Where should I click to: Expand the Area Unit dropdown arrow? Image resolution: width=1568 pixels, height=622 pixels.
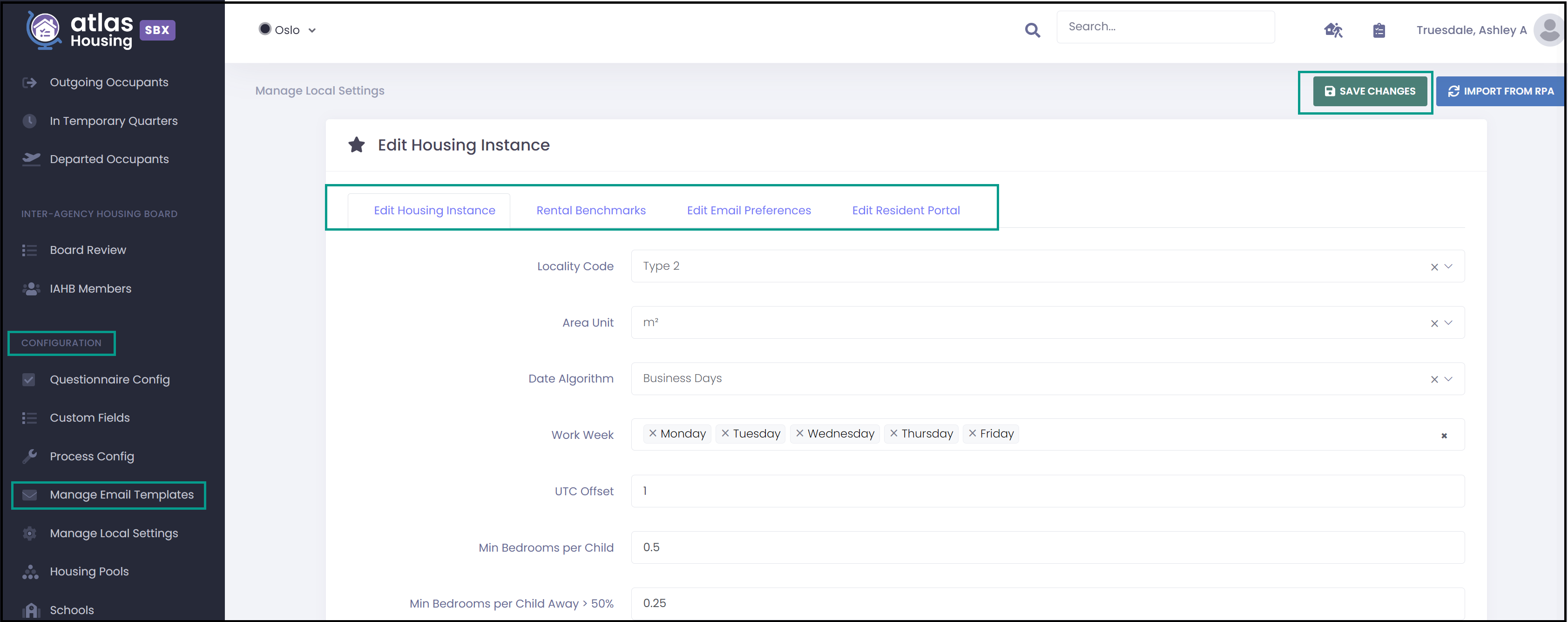(x=1448, y=323)
